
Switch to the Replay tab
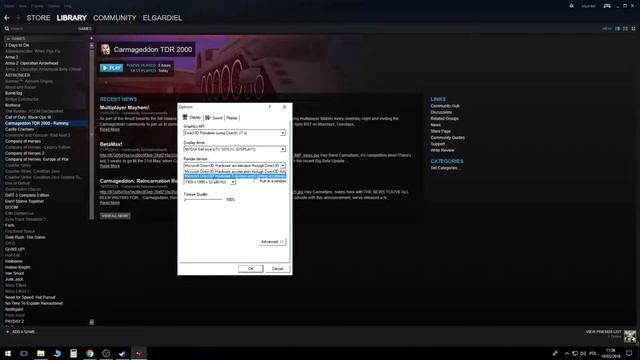(232, 118)
